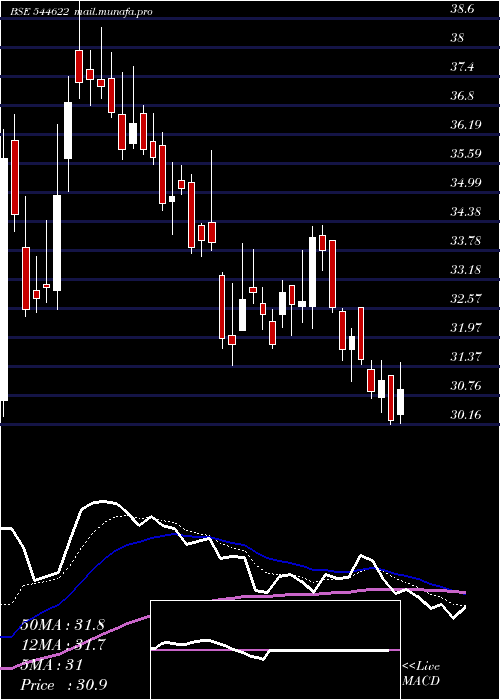Click the 35.59 price axis label
The image size is (500, 700).
pos(466,154)
